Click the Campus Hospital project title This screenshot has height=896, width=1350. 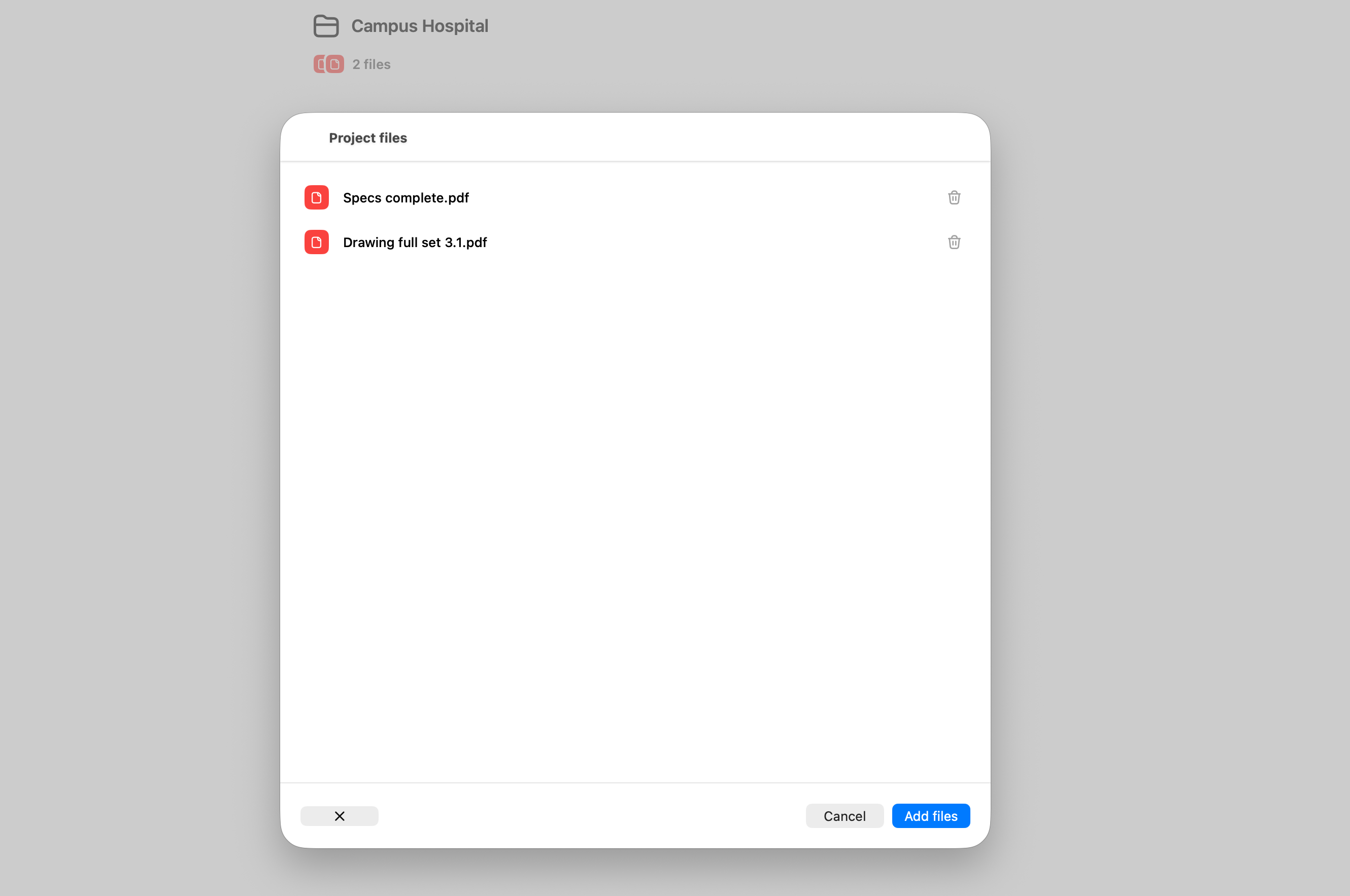click(x=420, y=26)
